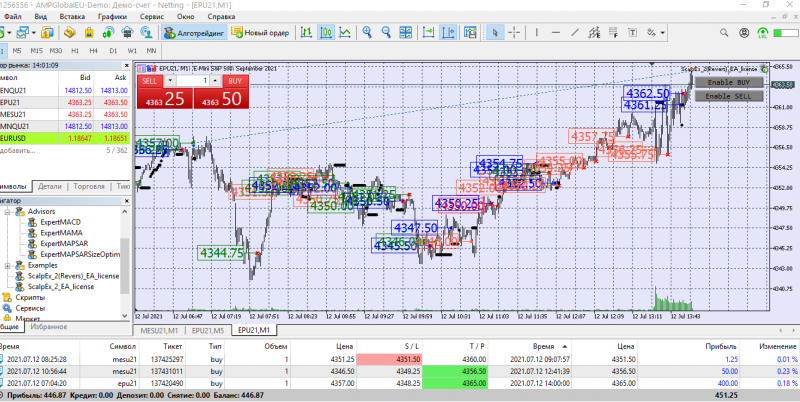
Task: Switch timeframe to M30
Action: (x=56, y=51)
